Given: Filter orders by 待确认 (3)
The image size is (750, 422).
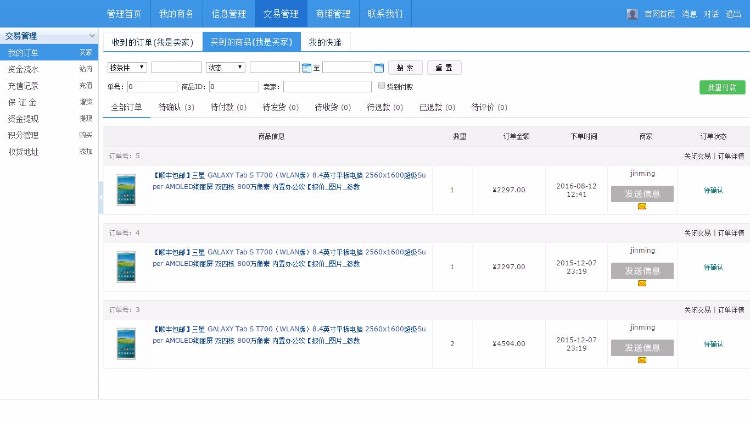Looking at the screenshot, I should 176,107.
